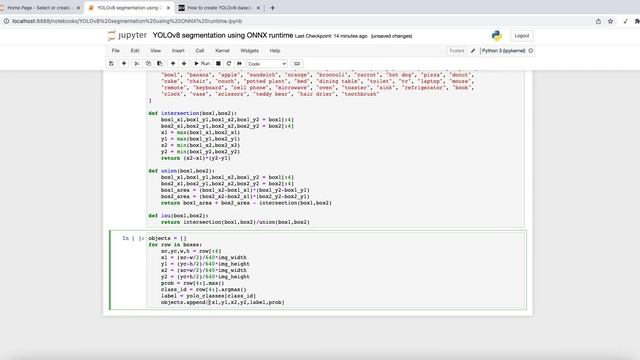Click the 'def union(box1,box2):' line
640x360 pixels.
[181, 171]
